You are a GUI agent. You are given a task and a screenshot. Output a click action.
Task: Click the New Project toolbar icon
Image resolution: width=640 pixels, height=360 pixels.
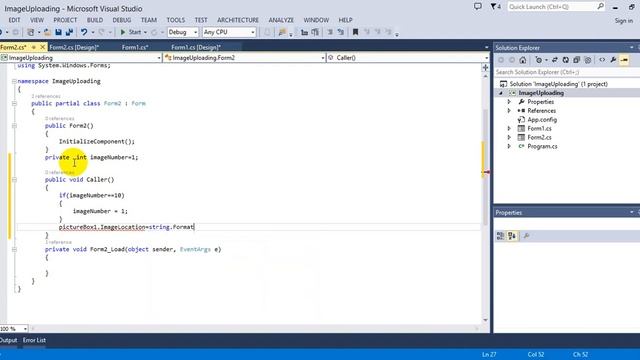click(x=30, y=32)
